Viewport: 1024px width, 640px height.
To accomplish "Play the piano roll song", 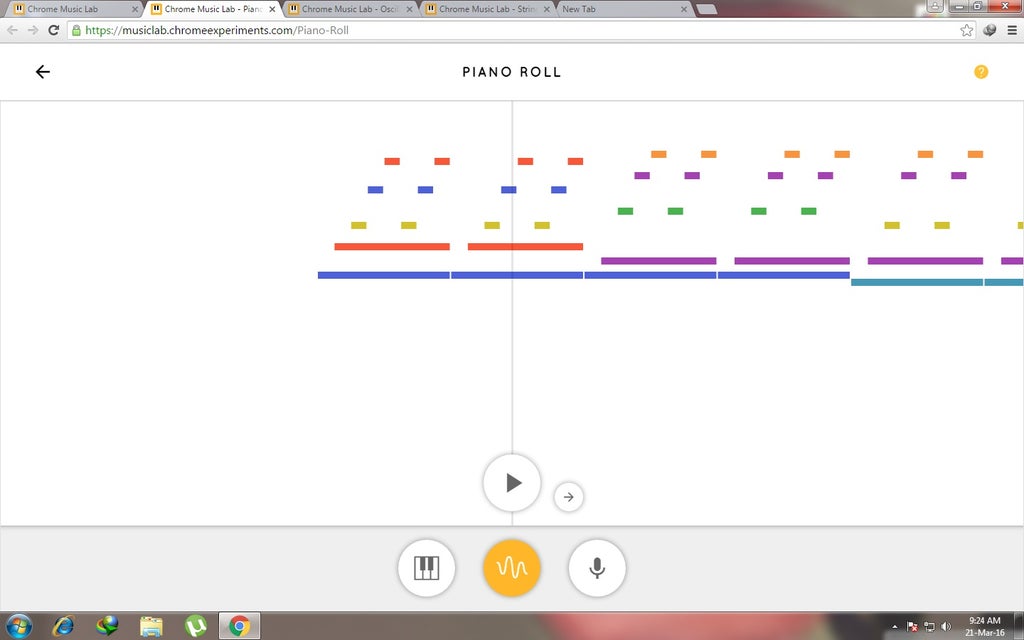I will point(512,482).
